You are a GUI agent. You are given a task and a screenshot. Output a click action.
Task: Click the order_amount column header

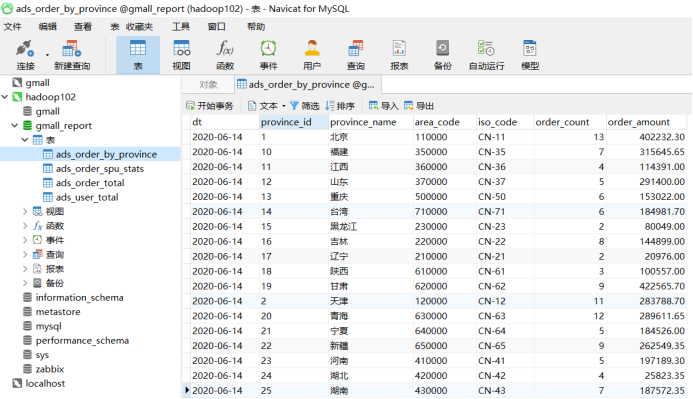646,122
